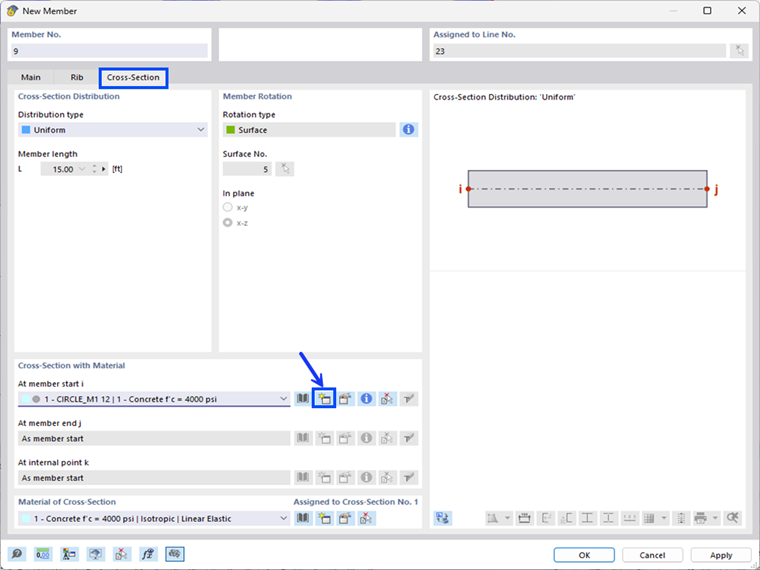Select x-y in plane radio button

click(227, 207)
